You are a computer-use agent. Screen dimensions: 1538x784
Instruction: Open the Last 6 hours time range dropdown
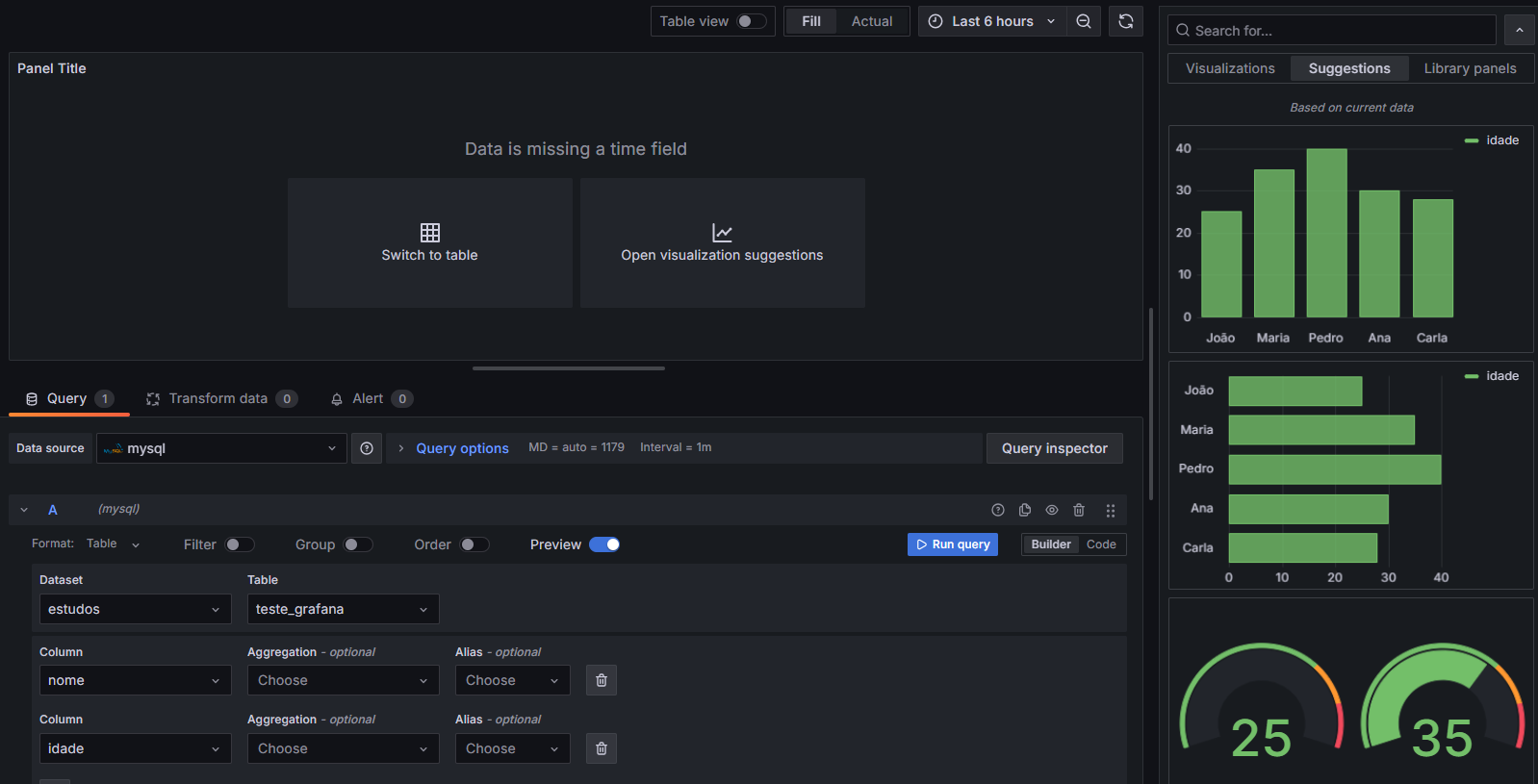click(x=992, y=21)
